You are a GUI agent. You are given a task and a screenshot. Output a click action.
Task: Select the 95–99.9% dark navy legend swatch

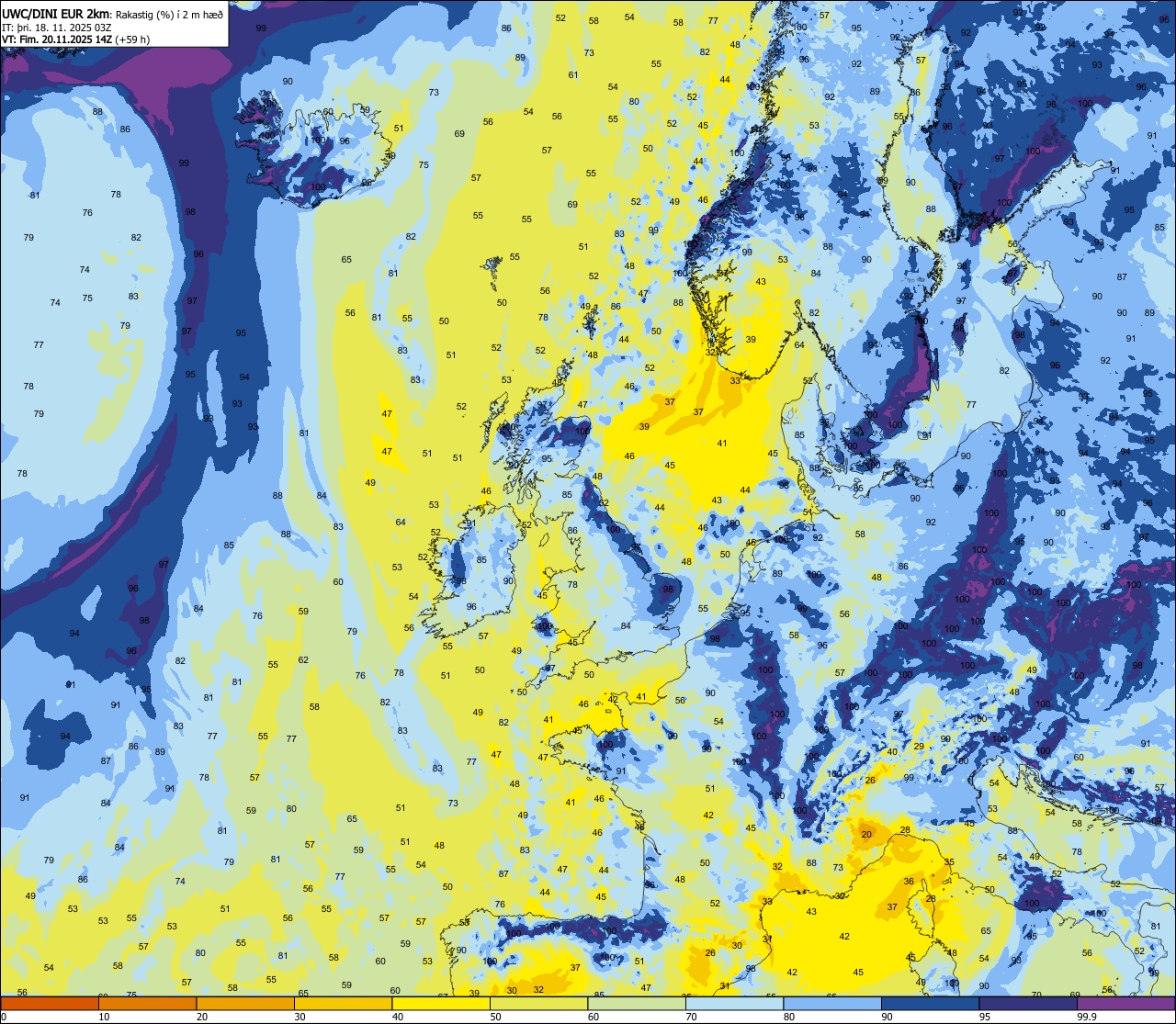coord(1028,1003)
